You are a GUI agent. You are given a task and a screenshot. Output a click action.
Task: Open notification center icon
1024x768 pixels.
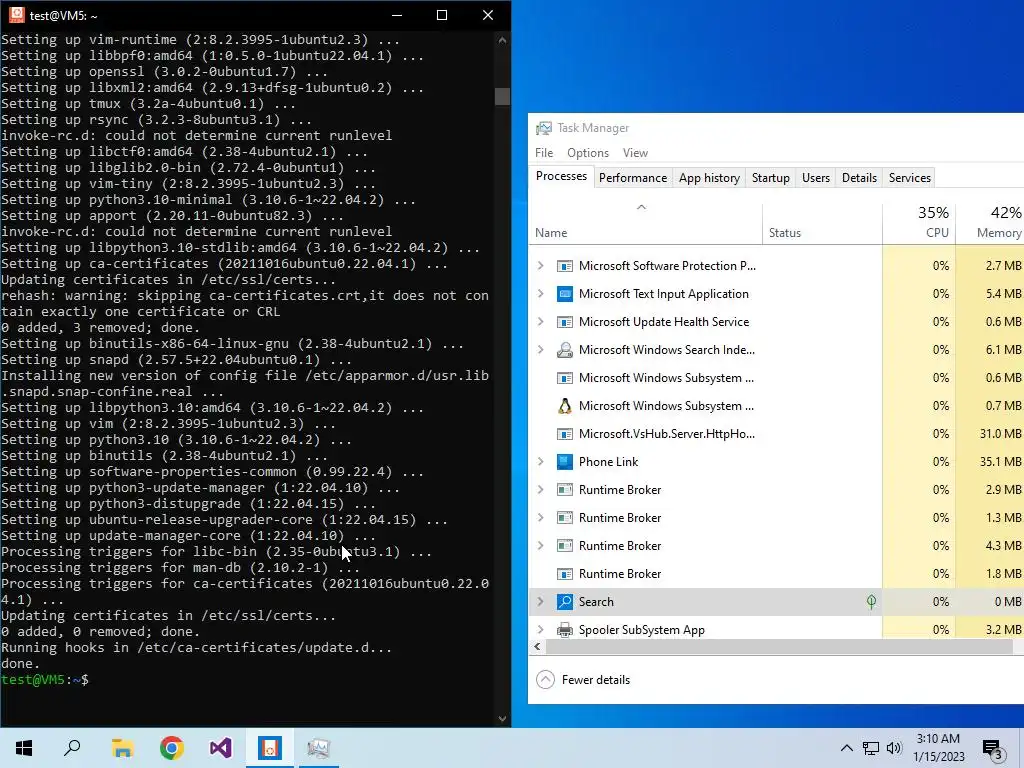[x=993, y=749]
